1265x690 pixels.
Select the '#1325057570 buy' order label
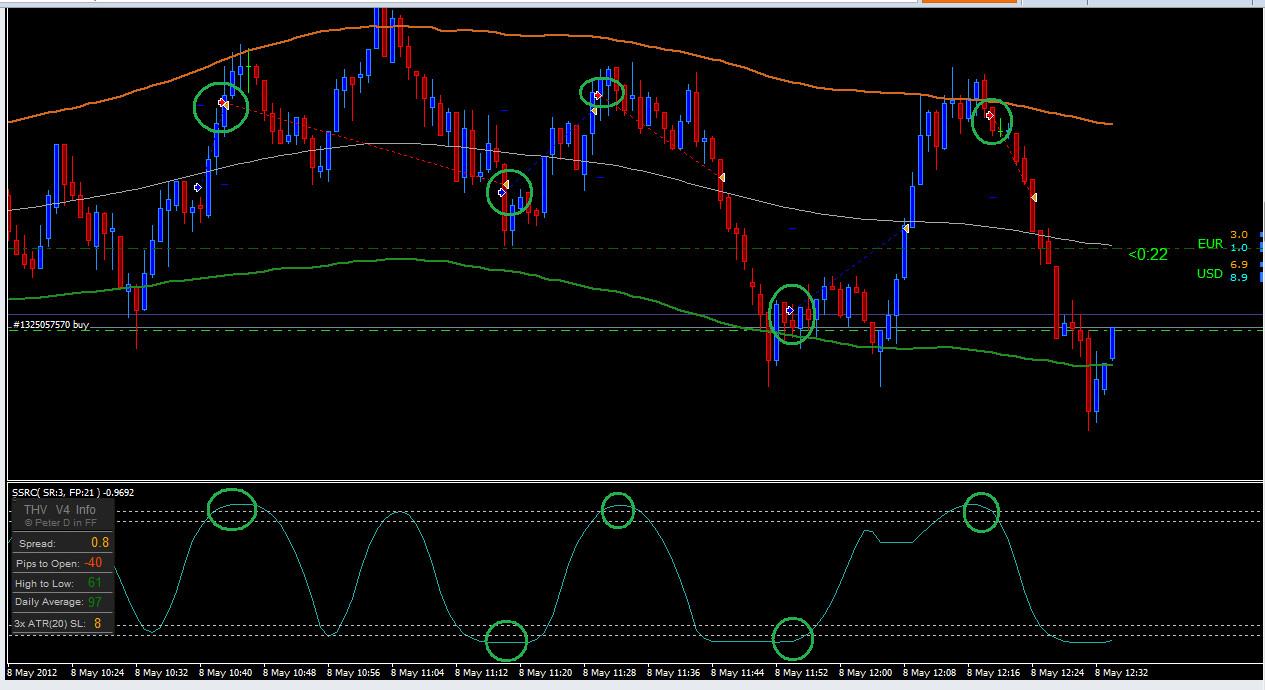coord(49,325)
